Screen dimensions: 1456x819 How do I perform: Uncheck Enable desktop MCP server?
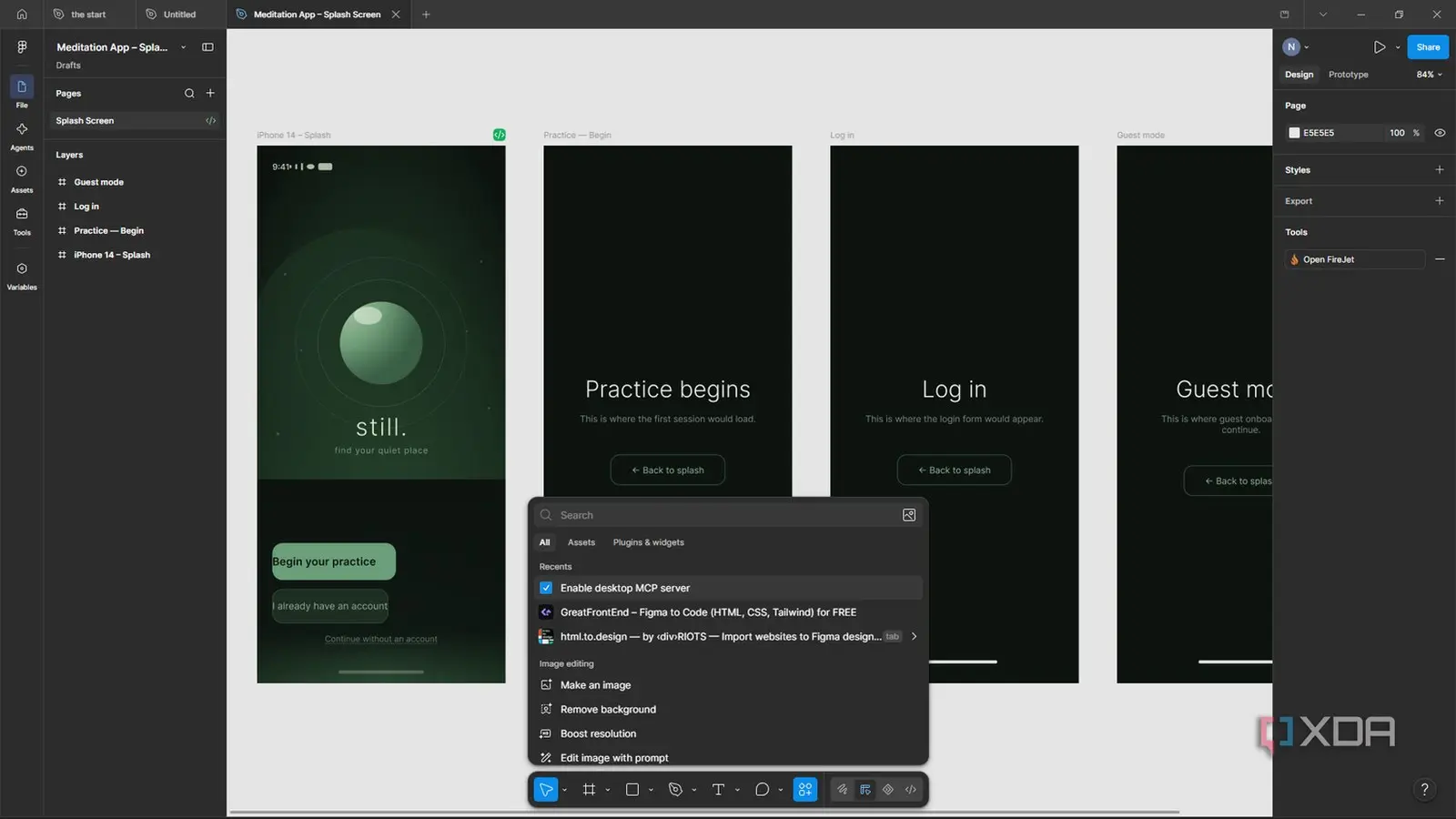click(x=546, y=588)
